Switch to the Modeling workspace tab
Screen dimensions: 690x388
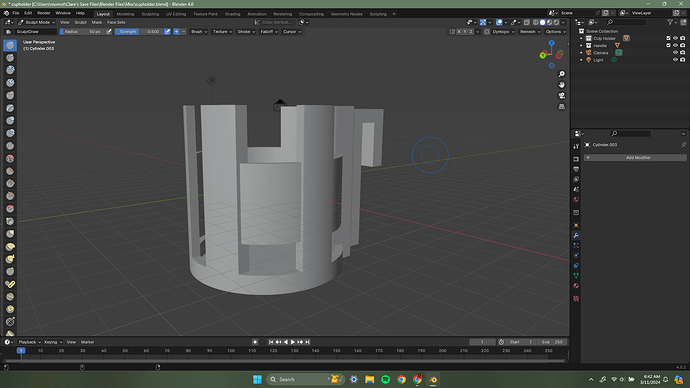[x=125, y=14]
